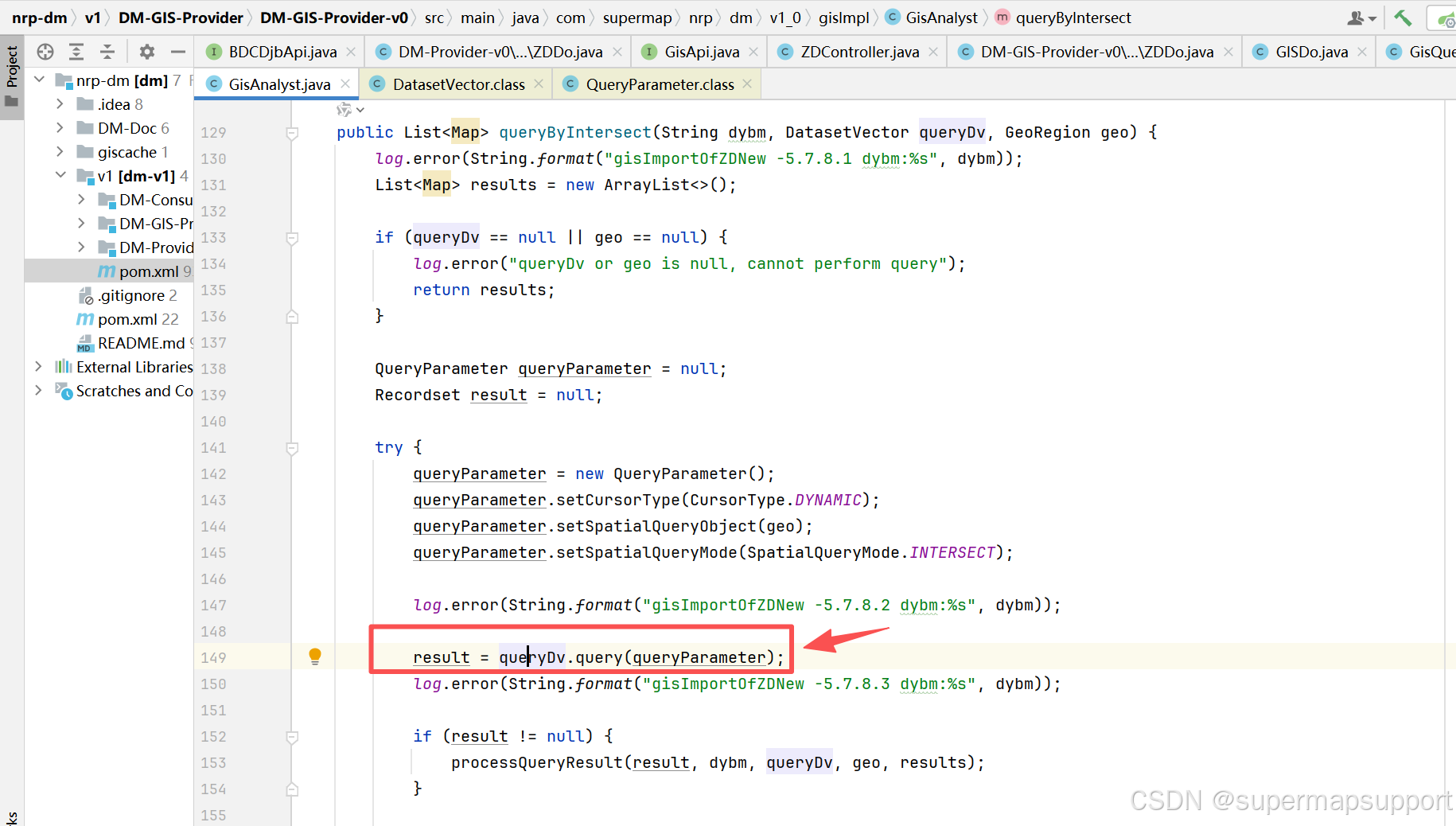Place cursor on processQueryResult call
The height and width of the screenshot is (826, 1456).
537,762
